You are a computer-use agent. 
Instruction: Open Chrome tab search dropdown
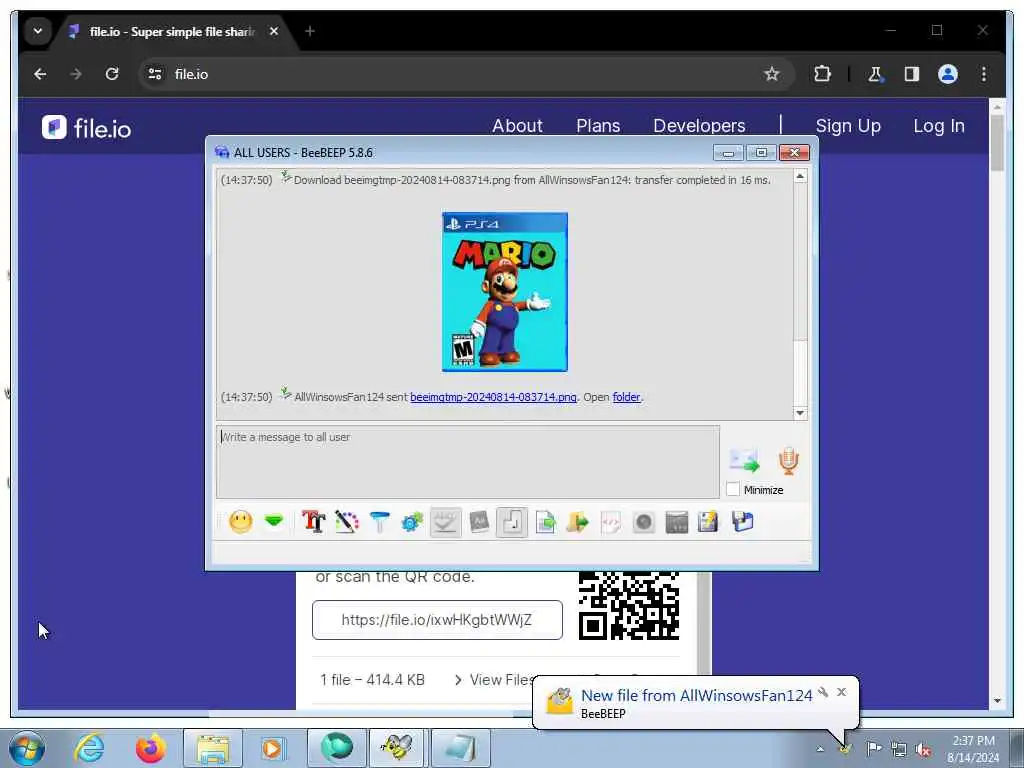[x=38, y=31]
